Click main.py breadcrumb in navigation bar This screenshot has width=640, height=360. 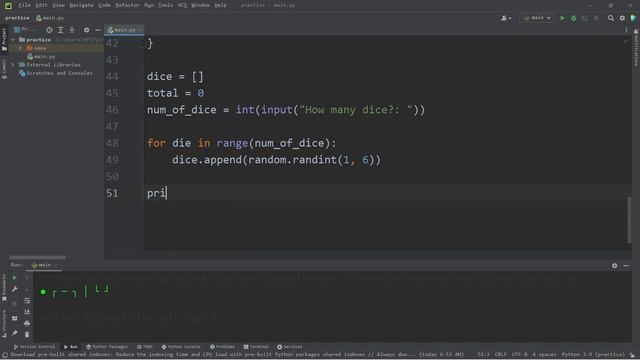click(50, 18)
